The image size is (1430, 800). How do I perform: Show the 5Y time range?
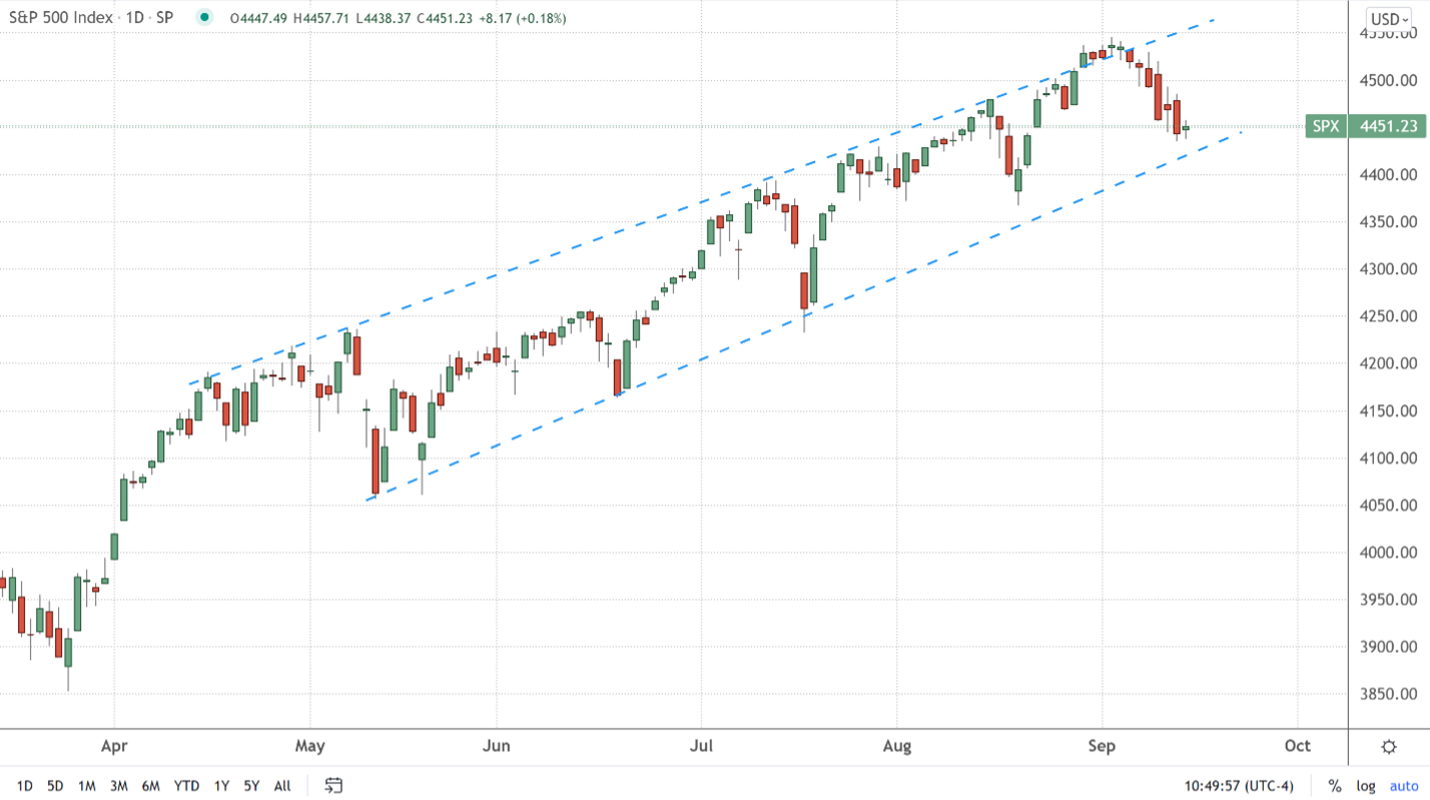tap(253, 785)
